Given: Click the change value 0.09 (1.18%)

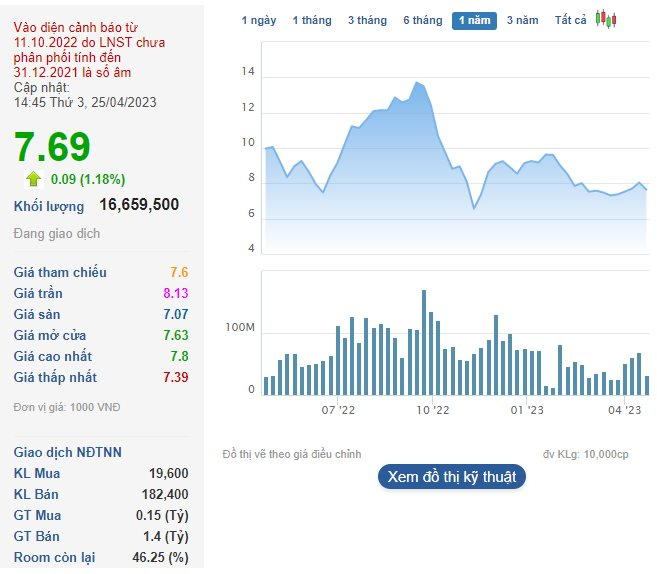Looking at the screenshot, I should coord(88,179).
